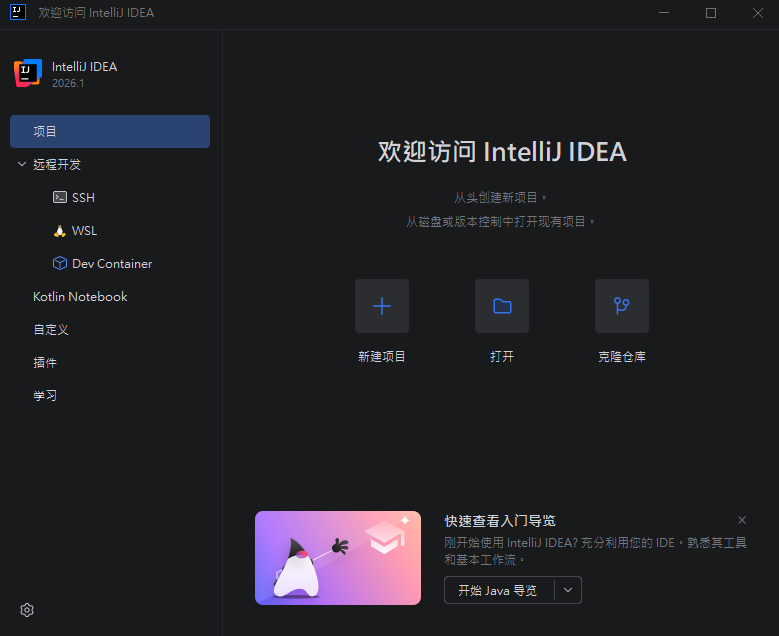Click the branch icon for 克隆仓库

pyautogui.click(x=621, y=306)
